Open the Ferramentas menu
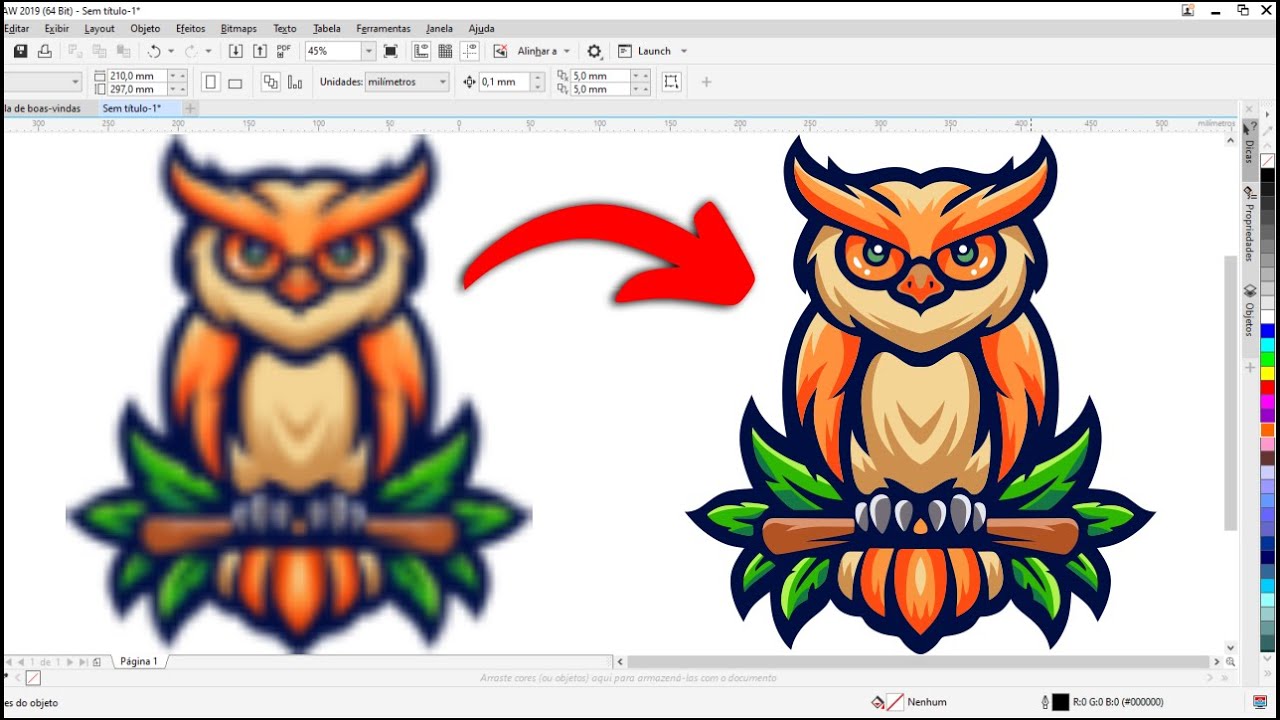Screen dimensions: 1280x720 [x=383, y=29]
